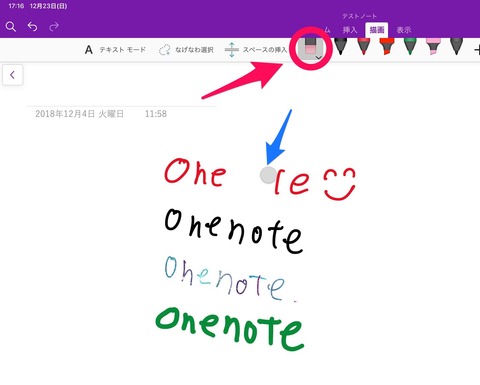Image resolution: width=480 pixels, height=385 pixels.
Task: Tap the red smiley face drawing
Action: point(340,184)
